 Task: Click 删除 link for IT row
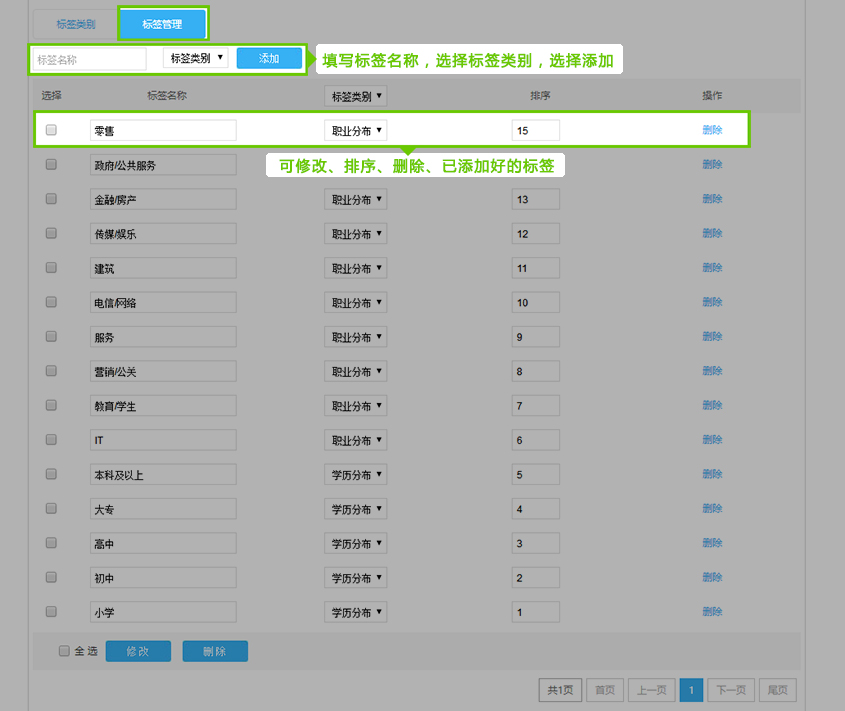coord(712,440)
